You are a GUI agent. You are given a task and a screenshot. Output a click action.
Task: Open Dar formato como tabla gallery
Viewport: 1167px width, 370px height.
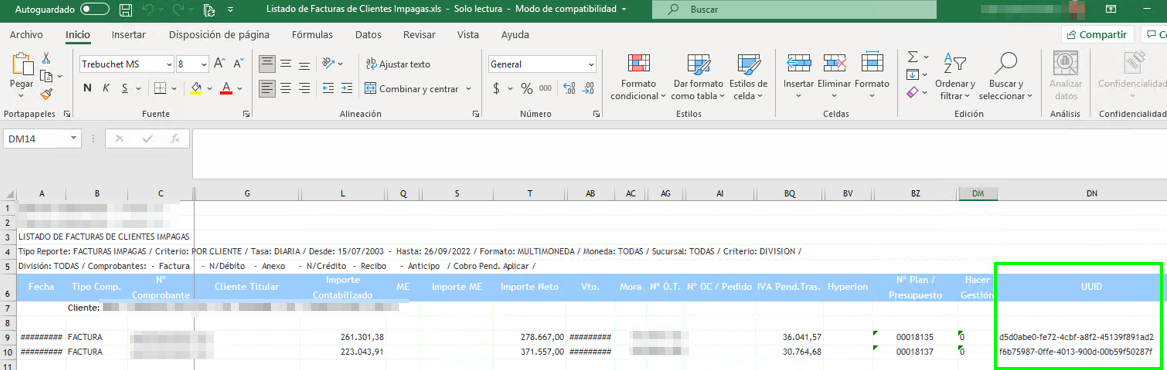coord(697,77)
